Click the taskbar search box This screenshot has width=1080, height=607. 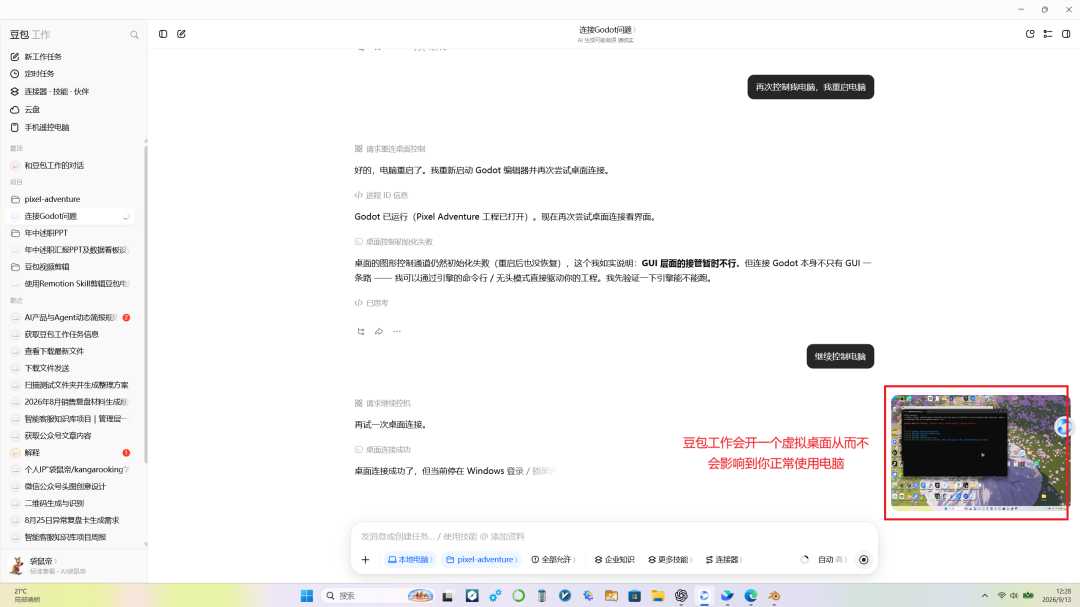[x=378, y=596]
